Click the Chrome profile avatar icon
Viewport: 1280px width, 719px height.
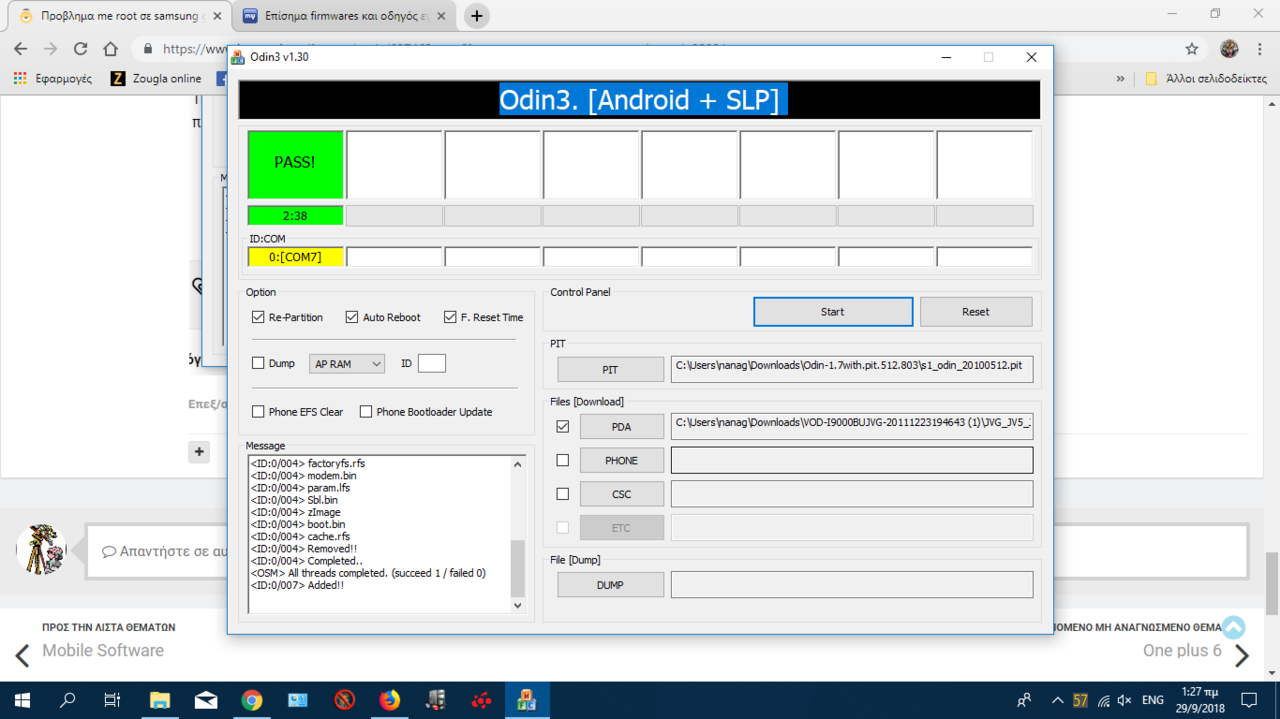(1229, 48)
